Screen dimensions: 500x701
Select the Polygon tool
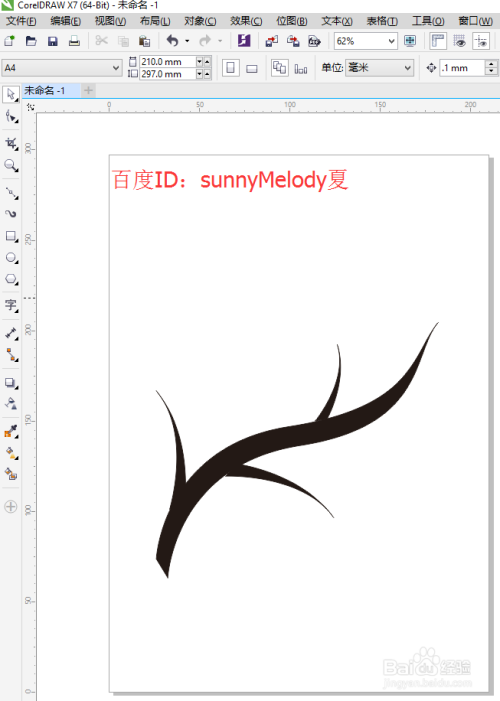[x=11, y=279]
